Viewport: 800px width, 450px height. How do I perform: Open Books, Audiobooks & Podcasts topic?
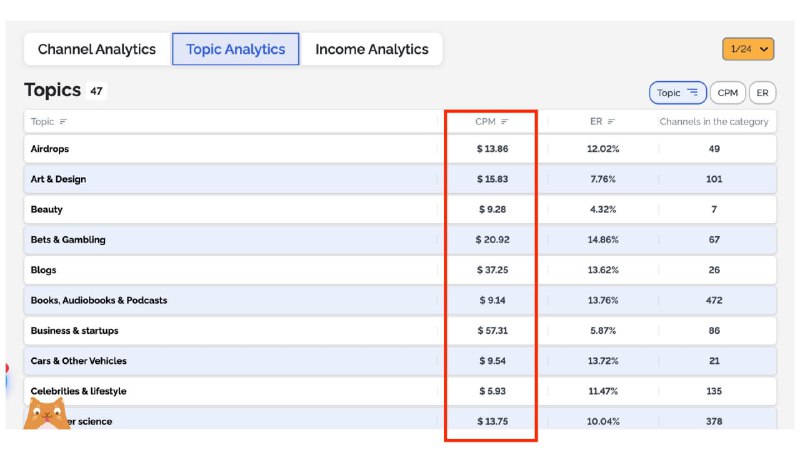(99, 300)
